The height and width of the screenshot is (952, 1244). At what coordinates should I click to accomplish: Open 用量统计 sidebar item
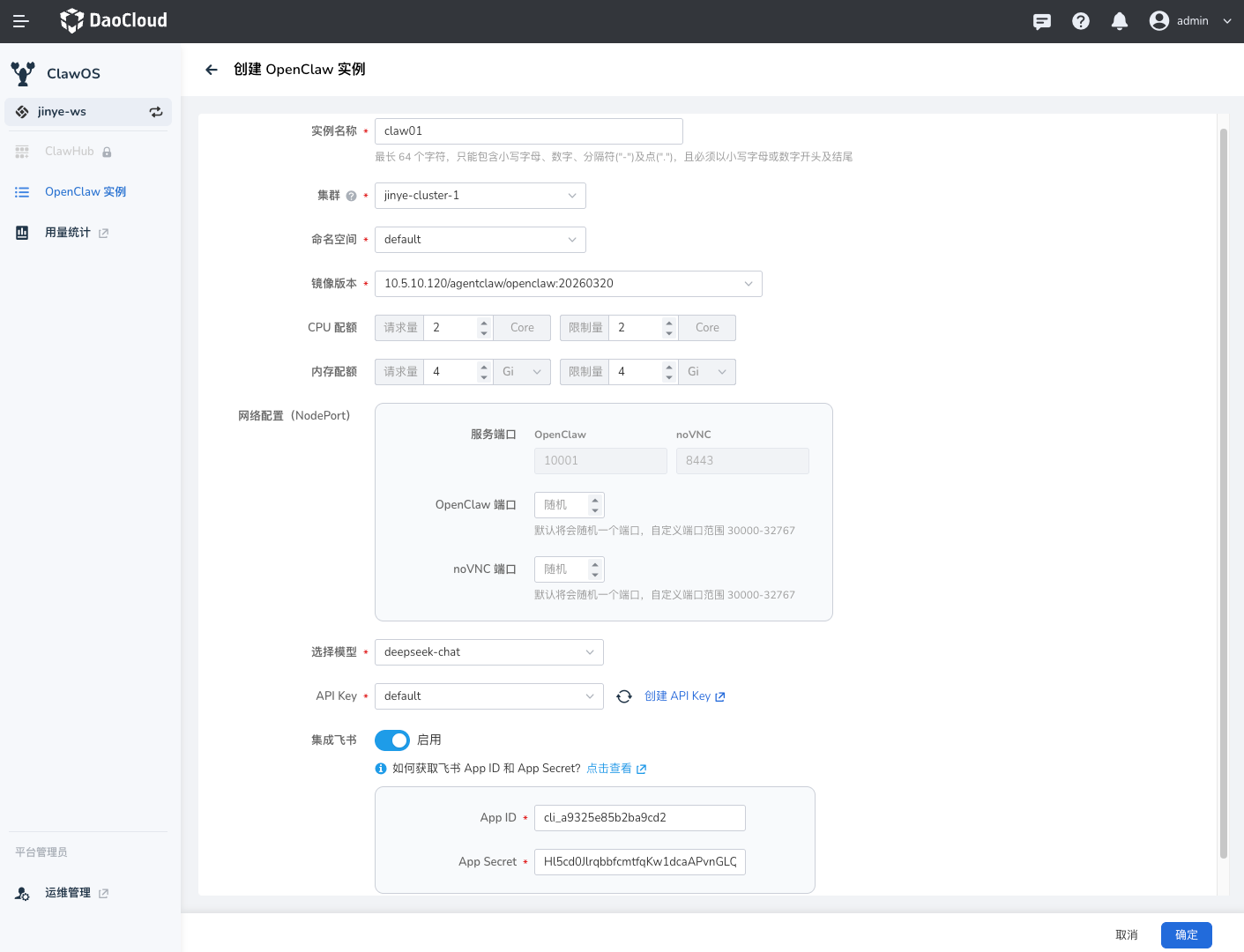pyautogui.click(x=68, y=233)
